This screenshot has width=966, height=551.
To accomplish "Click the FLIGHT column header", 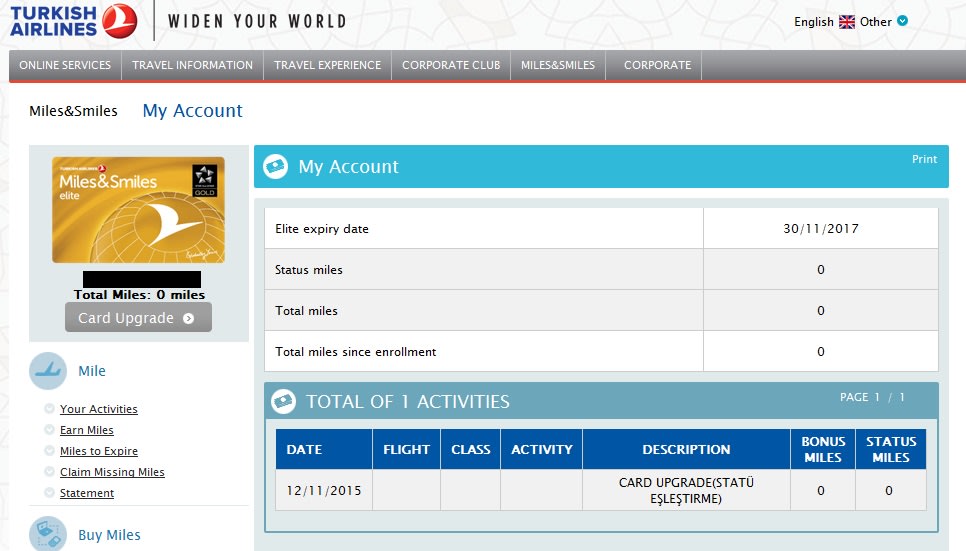I will click(407, 450).
